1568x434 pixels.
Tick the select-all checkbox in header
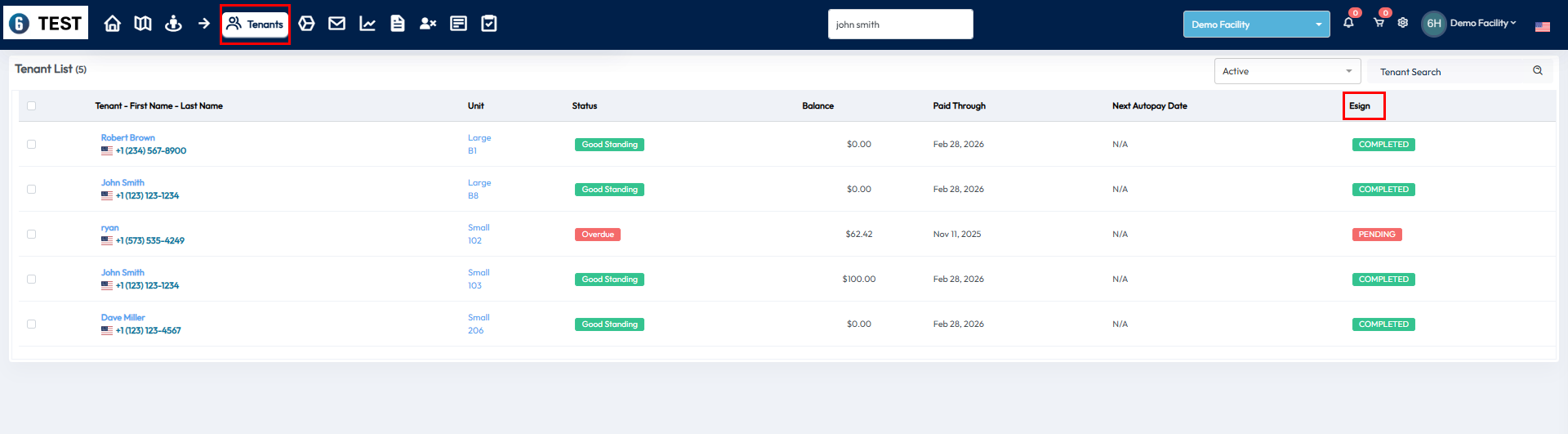32,106
